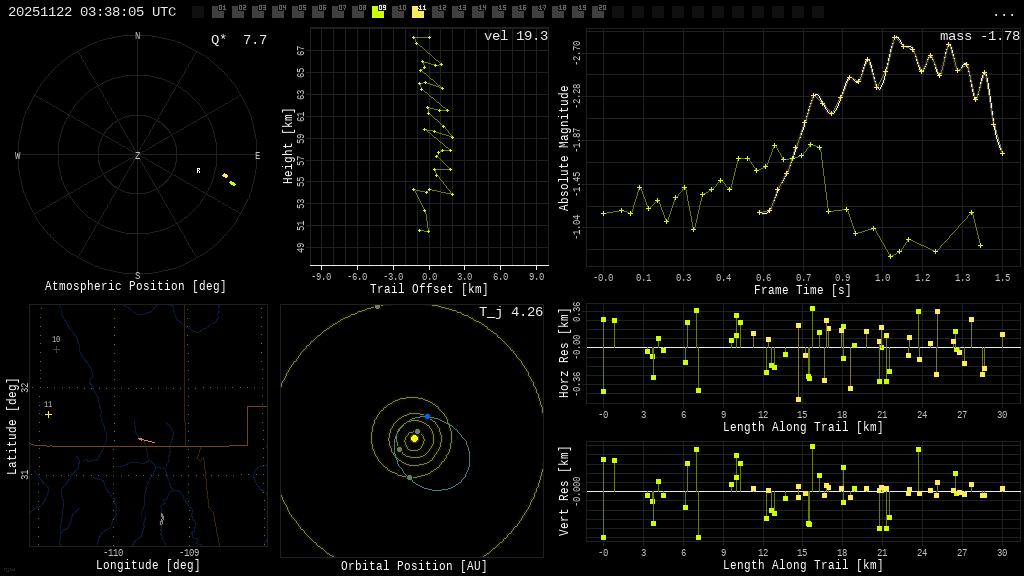Select the station 20 indicator box
1024x576 pixels.
[598, 12]
